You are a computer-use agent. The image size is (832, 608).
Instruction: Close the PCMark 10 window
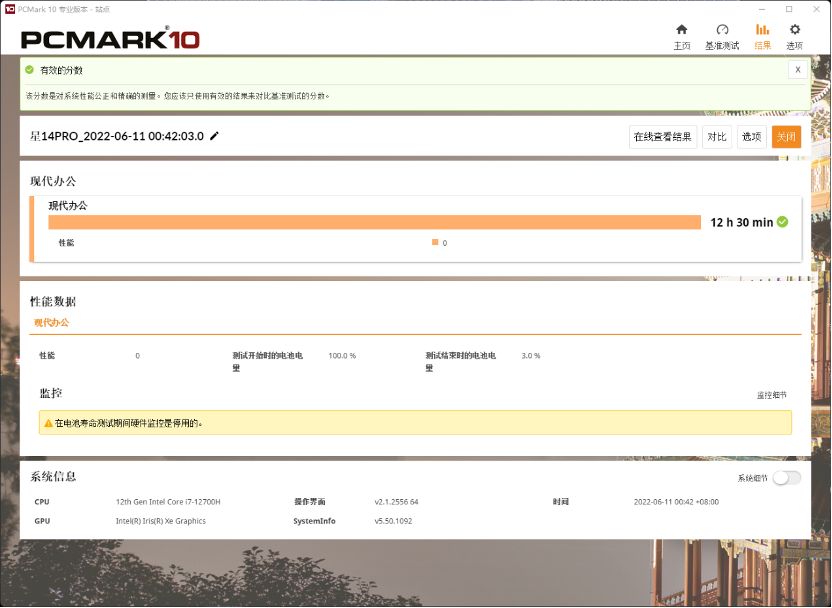(x=817, y=9)
